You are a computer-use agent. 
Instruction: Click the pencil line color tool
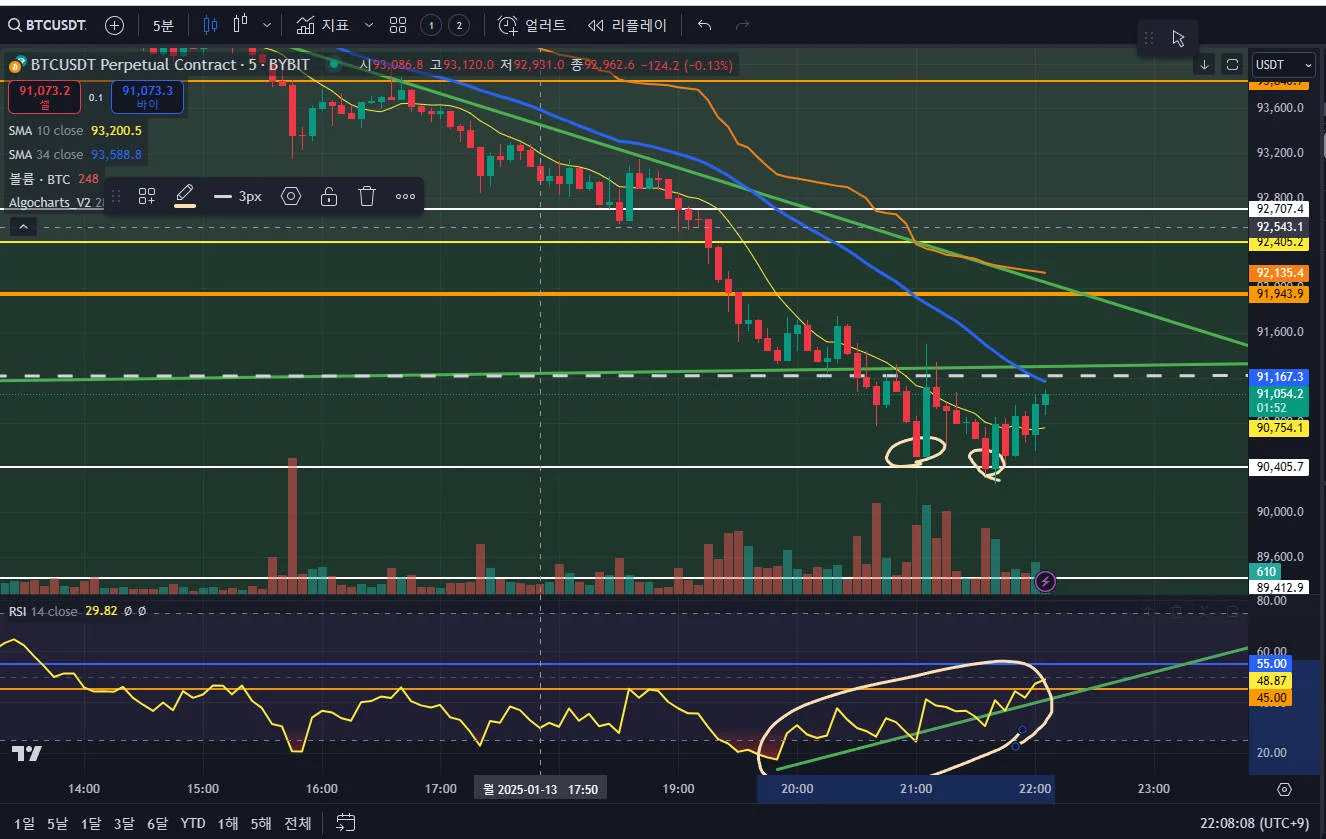coord(185,195)
